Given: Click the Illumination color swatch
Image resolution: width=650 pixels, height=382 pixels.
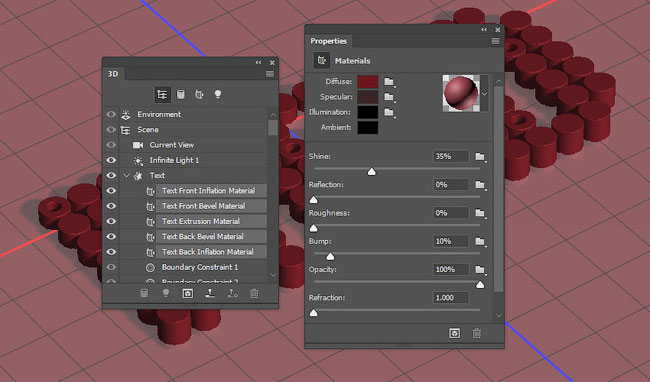Looking at the screenshot, I should tap(368, 112).
